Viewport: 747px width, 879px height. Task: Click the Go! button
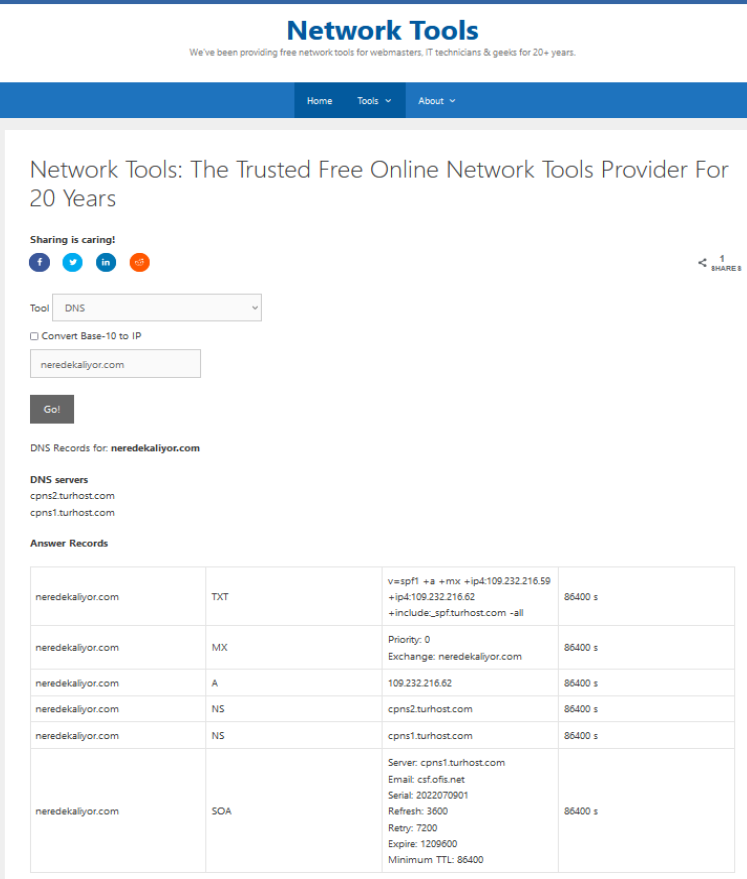(x=52, y=409)
